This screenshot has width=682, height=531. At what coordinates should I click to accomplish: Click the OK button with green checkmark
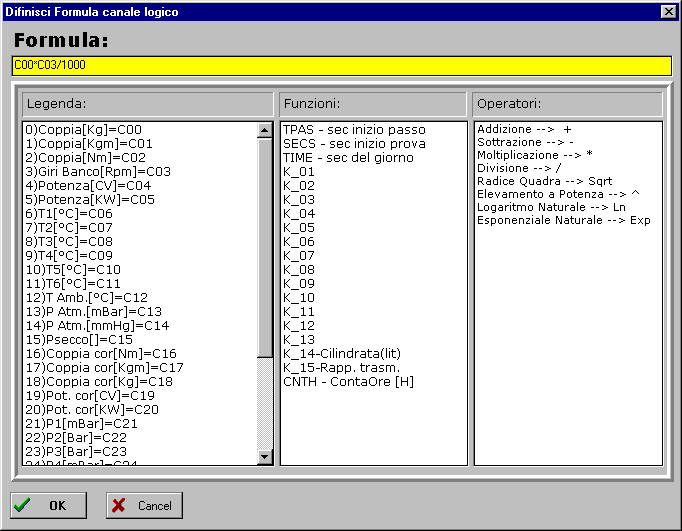point(48,505)
